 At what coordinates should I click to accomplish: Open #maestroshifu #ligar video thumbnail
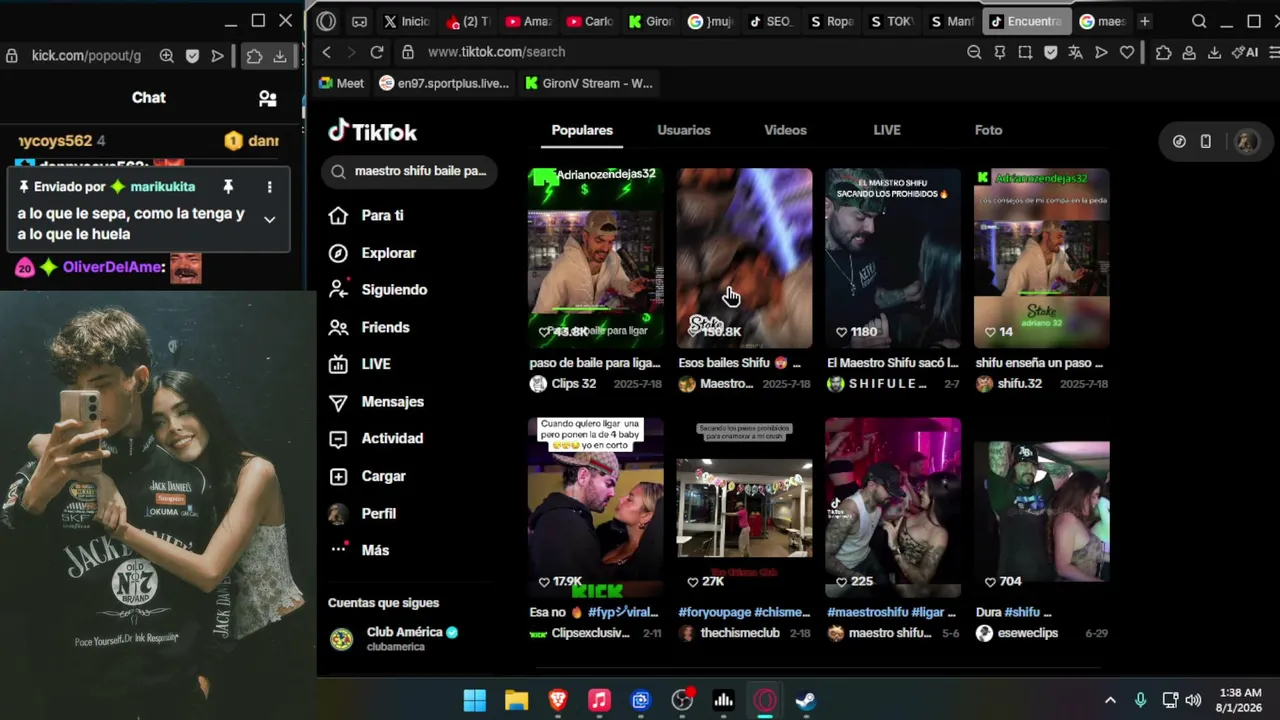click(893, 507)
